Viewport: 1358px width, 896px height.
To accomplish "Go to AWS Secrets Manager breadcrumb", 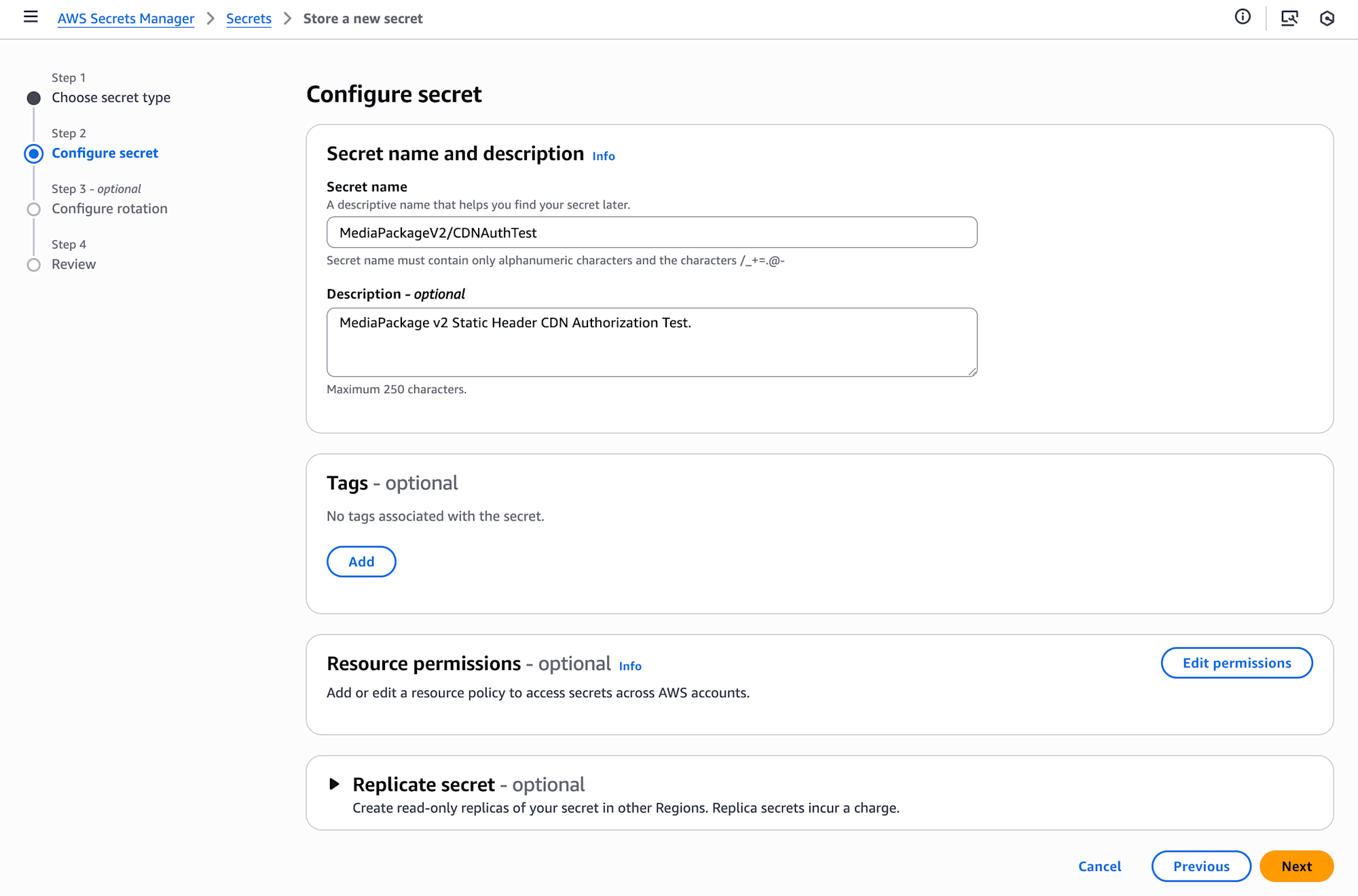I will pos(126,18).
